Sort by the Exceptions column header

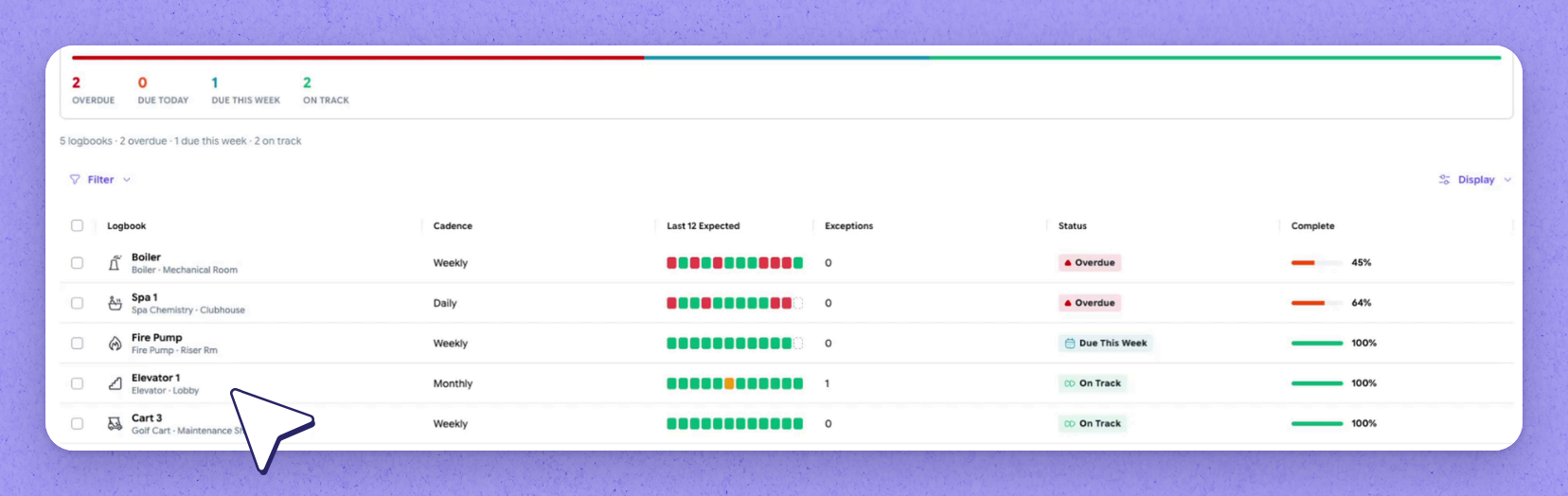point(848,226)
